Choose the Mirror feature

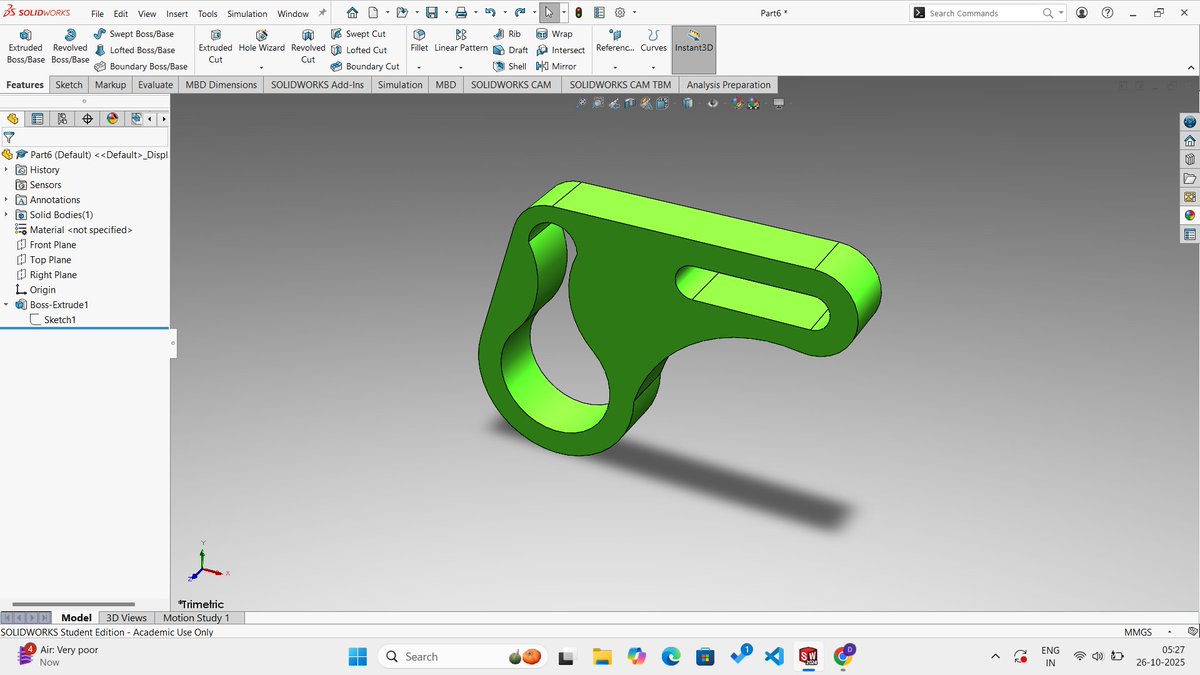(557, 66)
